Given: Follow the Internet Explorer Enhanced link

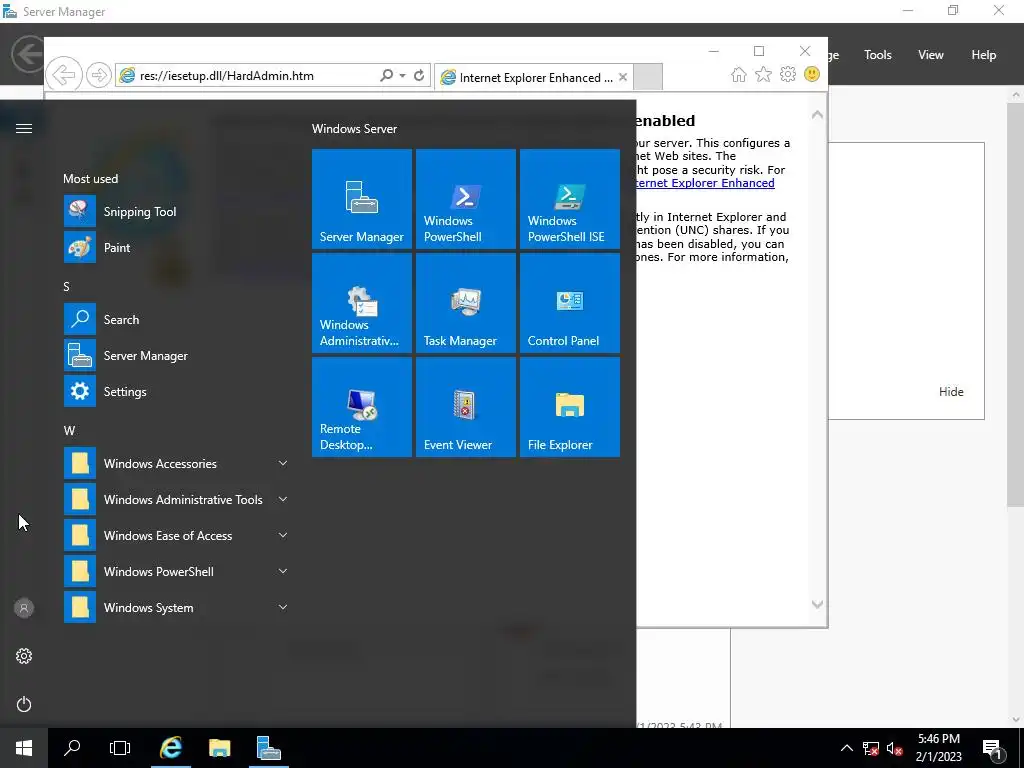Looking at the screenshot, I should click(x=705, y=183).
